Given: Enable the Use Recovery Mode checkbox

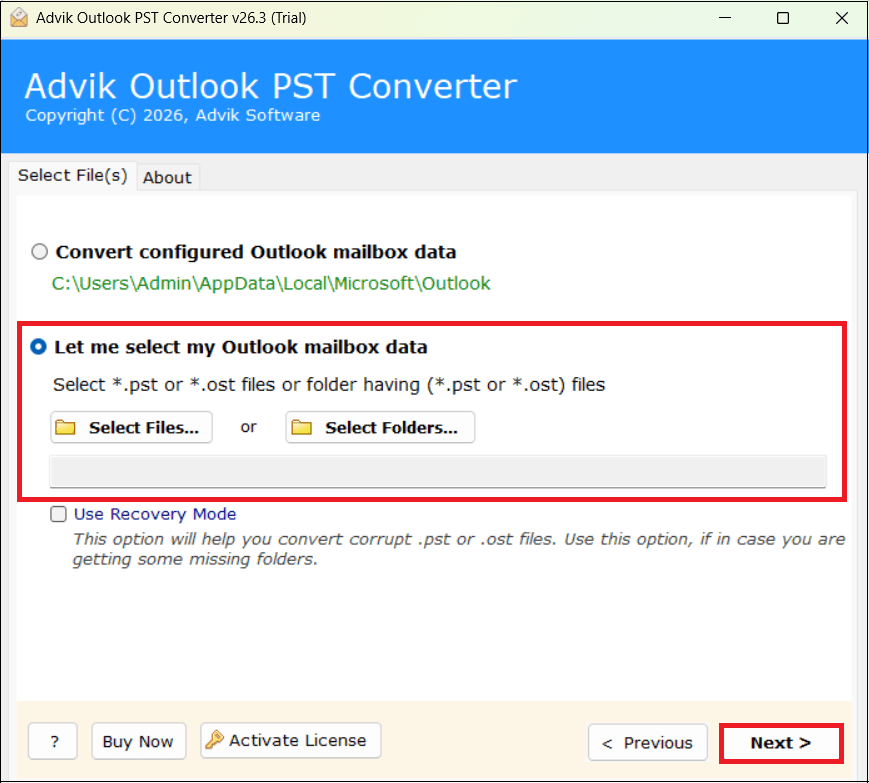Looking at the screenshot, I should [58, 514].
